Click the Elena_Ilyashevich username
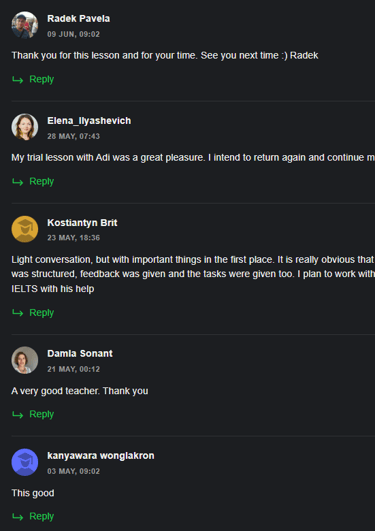This screenshot has height=531, width=375. 89,121
